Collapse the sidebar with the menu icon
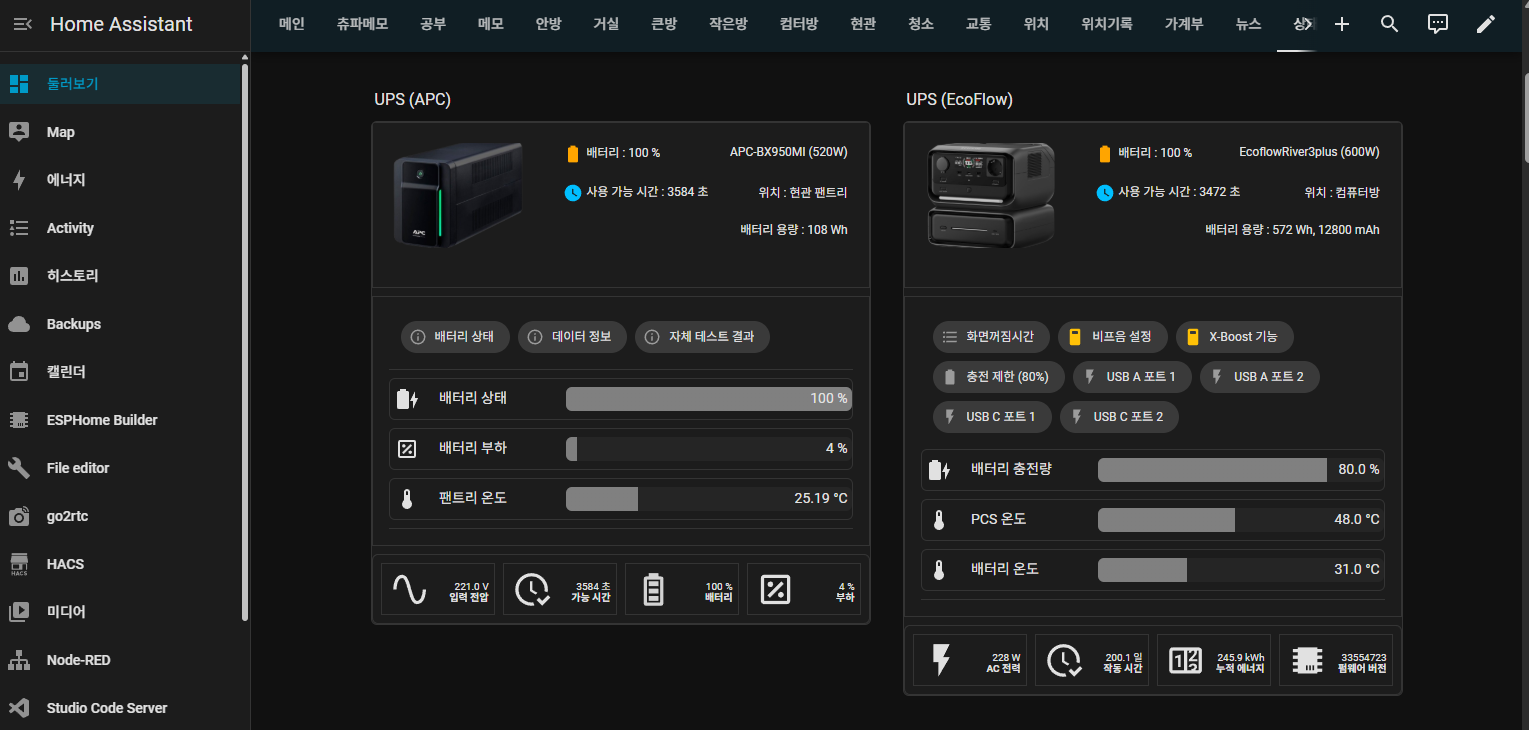This screenshot has width=1529, height=730. click(x=22, y=24)
